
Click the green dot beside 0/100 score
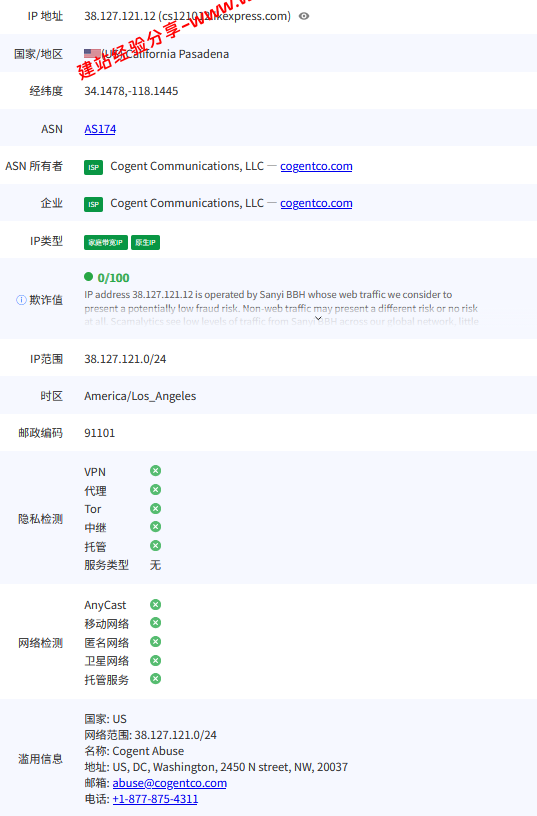(x=88, y=277)
